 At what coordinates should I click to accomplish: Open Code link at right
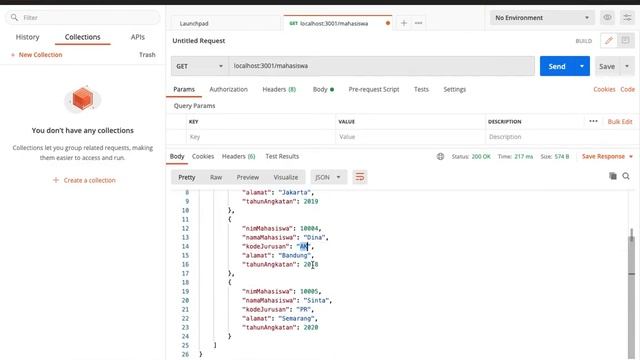627,89
